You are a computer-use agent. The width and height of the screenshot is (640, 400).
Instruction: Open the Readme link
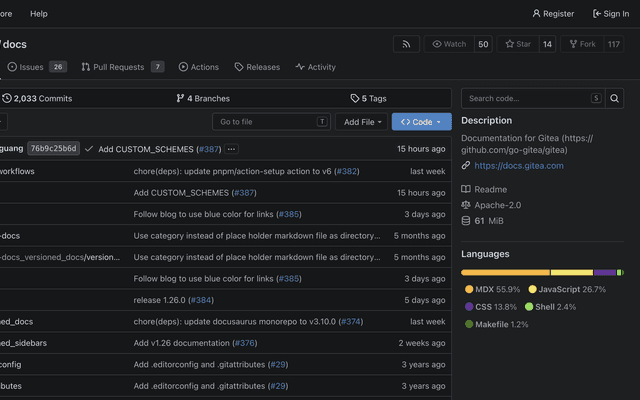click(x=484, y=189)
